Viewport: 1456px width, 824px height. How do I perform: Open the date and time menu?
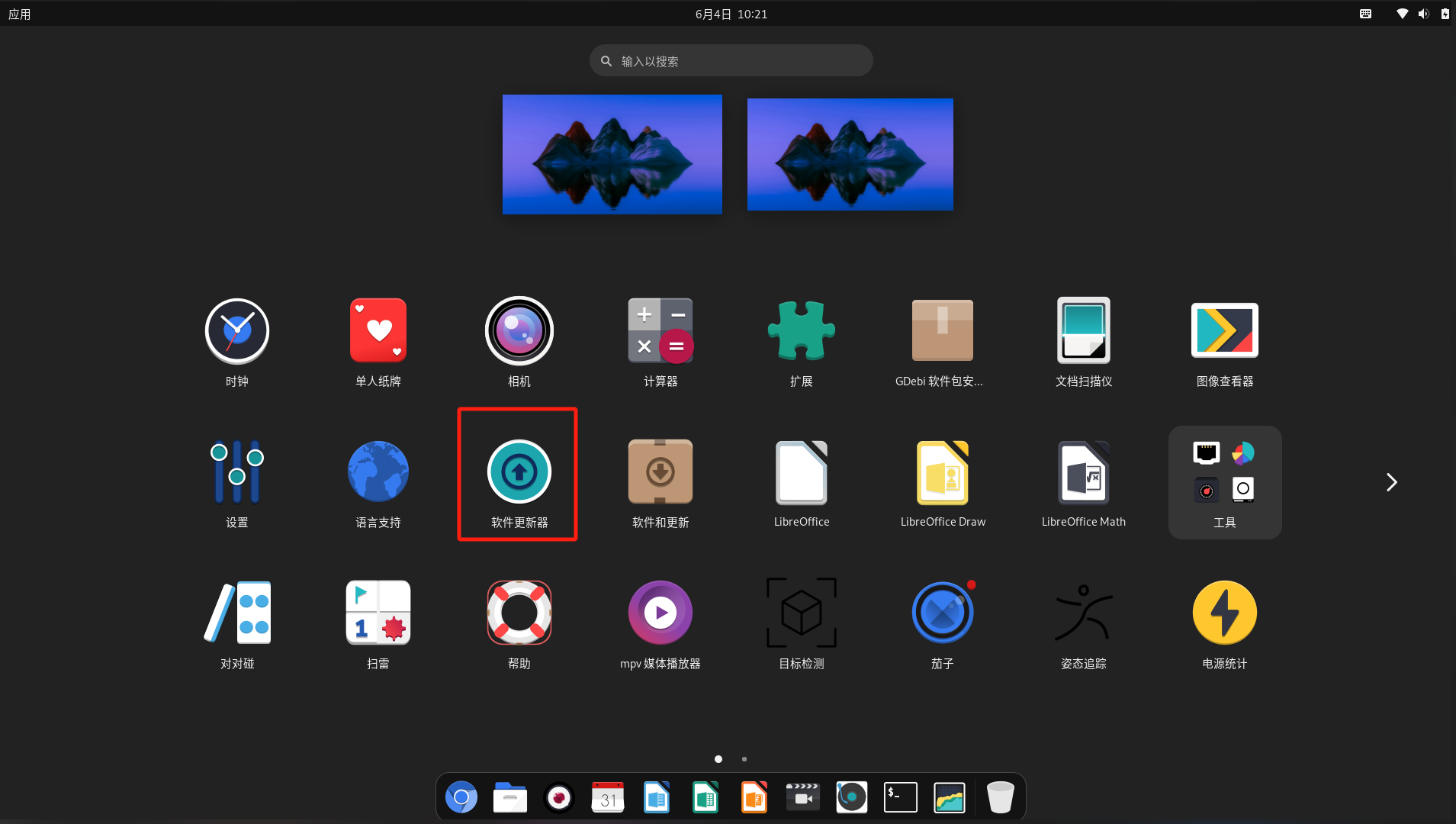tap(731, 14)
